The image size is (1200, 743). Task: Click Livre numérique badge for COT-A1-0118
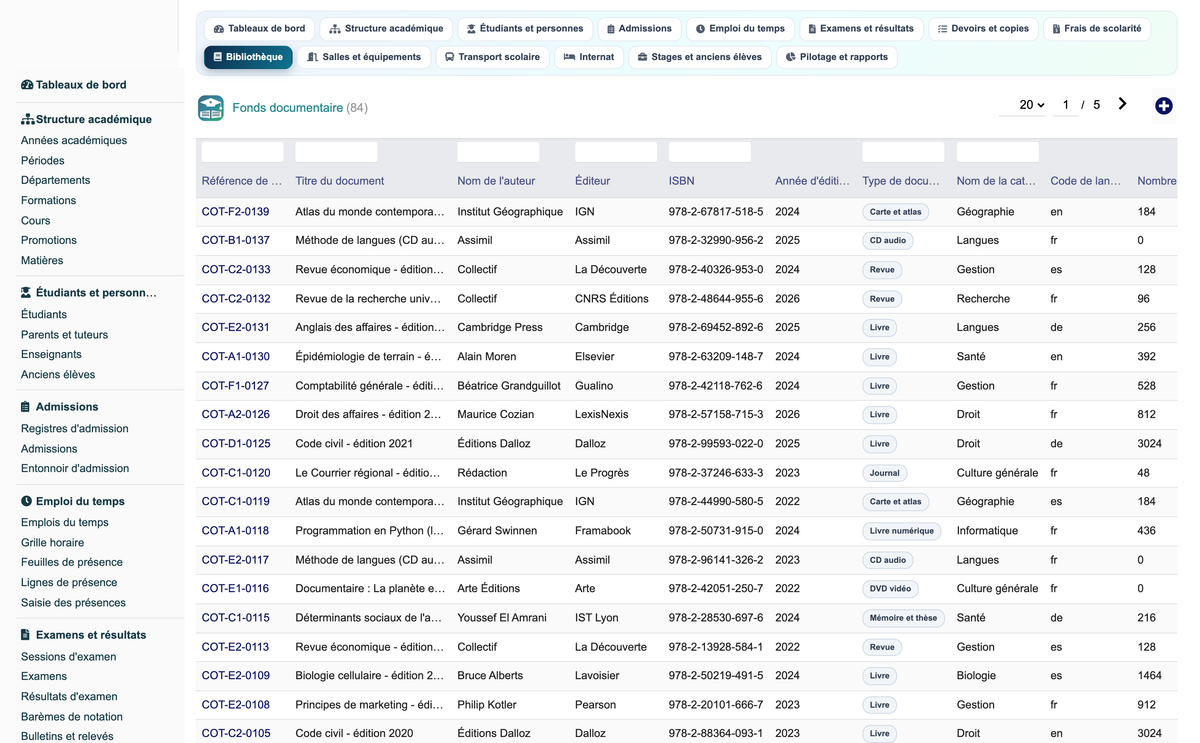pyautogui.click(x=902, y=531)
